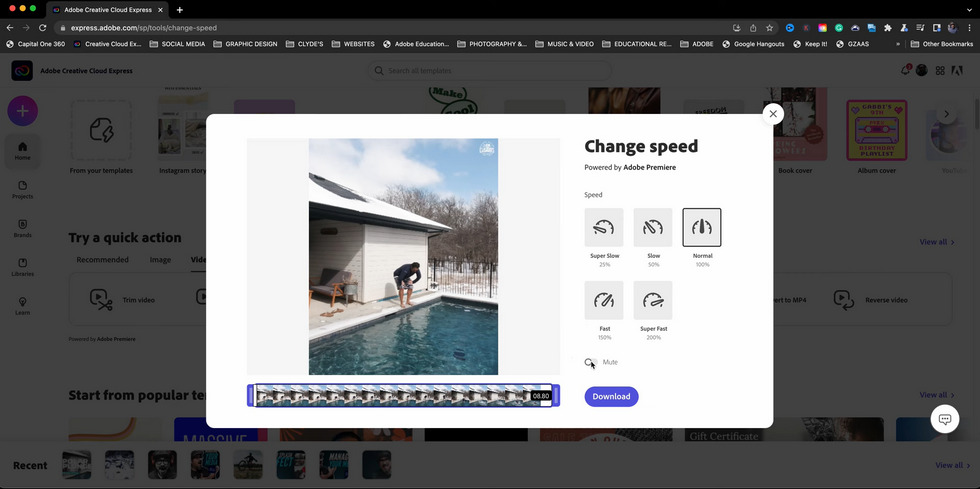The width and height of the screenshot is (980, 489).
Task: Select the Fast 150% speed option
Action: click(604, 300)
